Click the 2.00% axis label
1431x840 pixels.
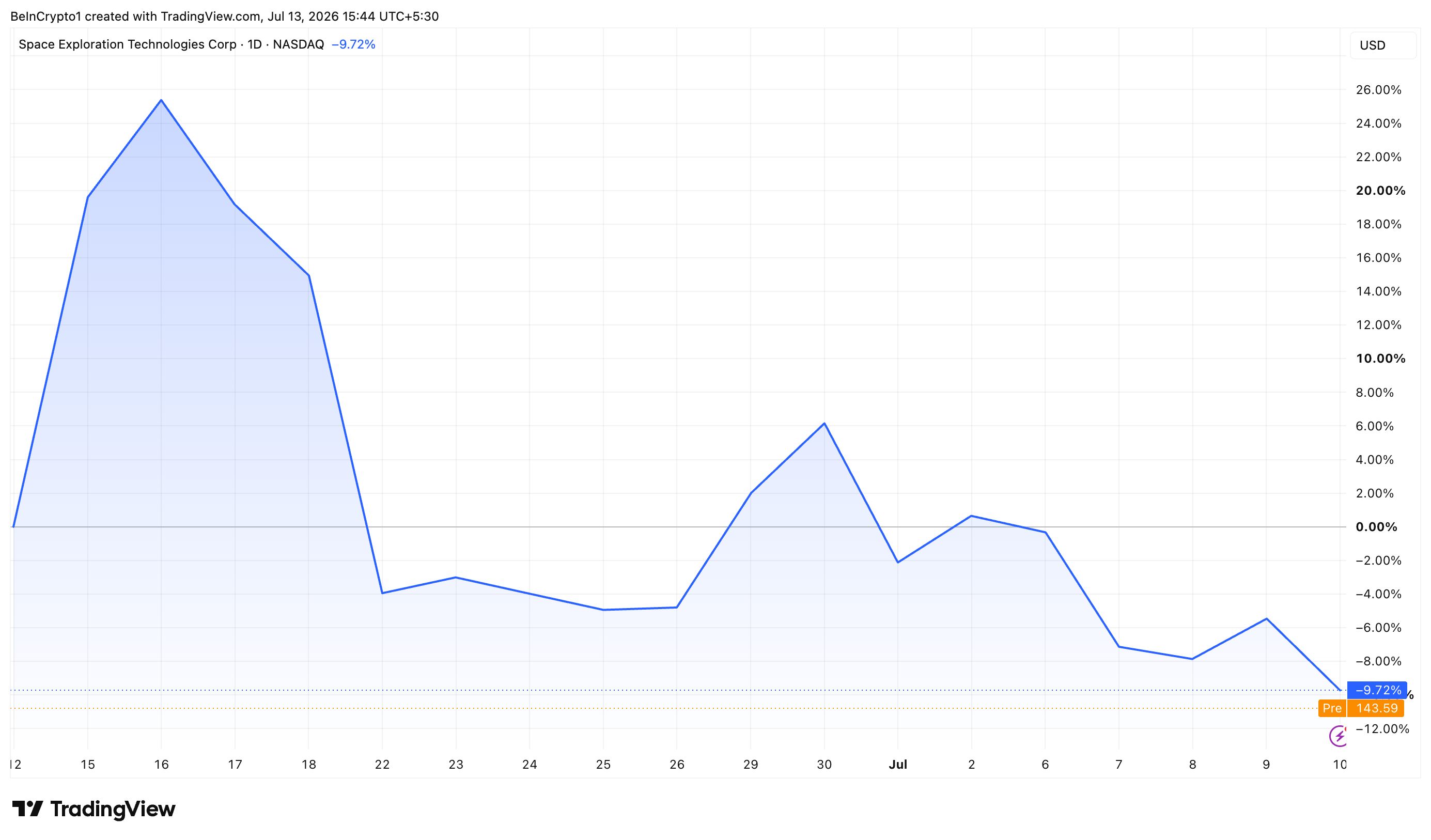coord(1374,493)
